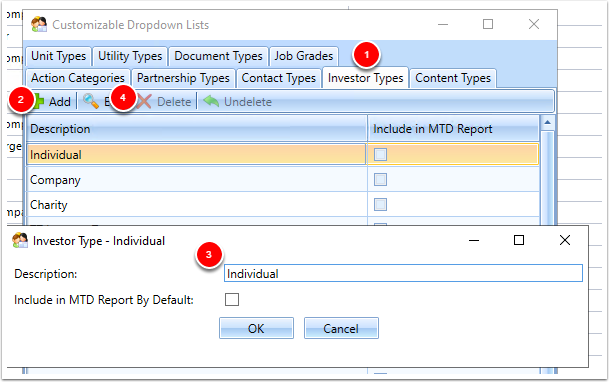Maximize the Investor Type dialog window
The height and width of the screenshot is (382, 609).
pos(519,240)
